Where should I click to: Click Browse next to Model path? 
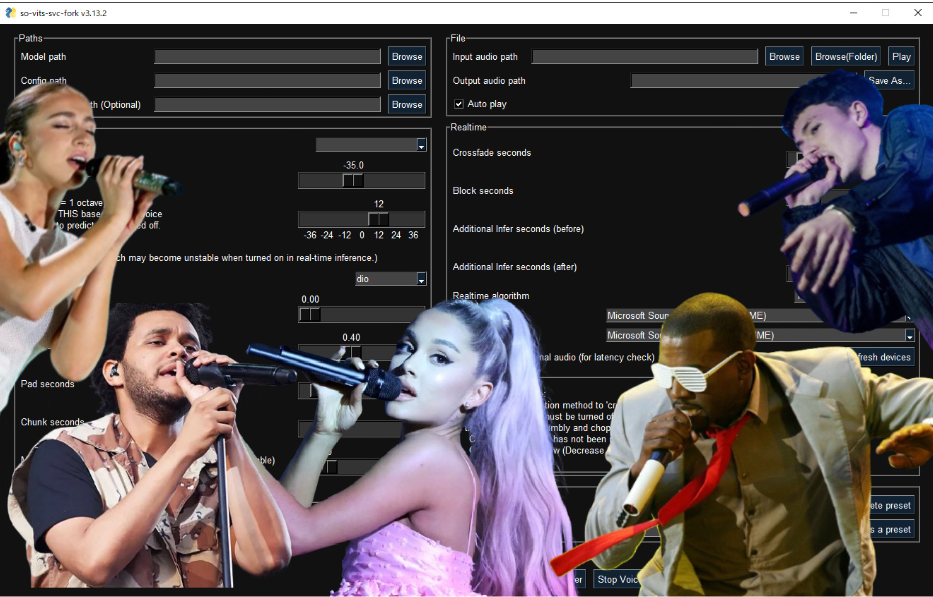407,57
